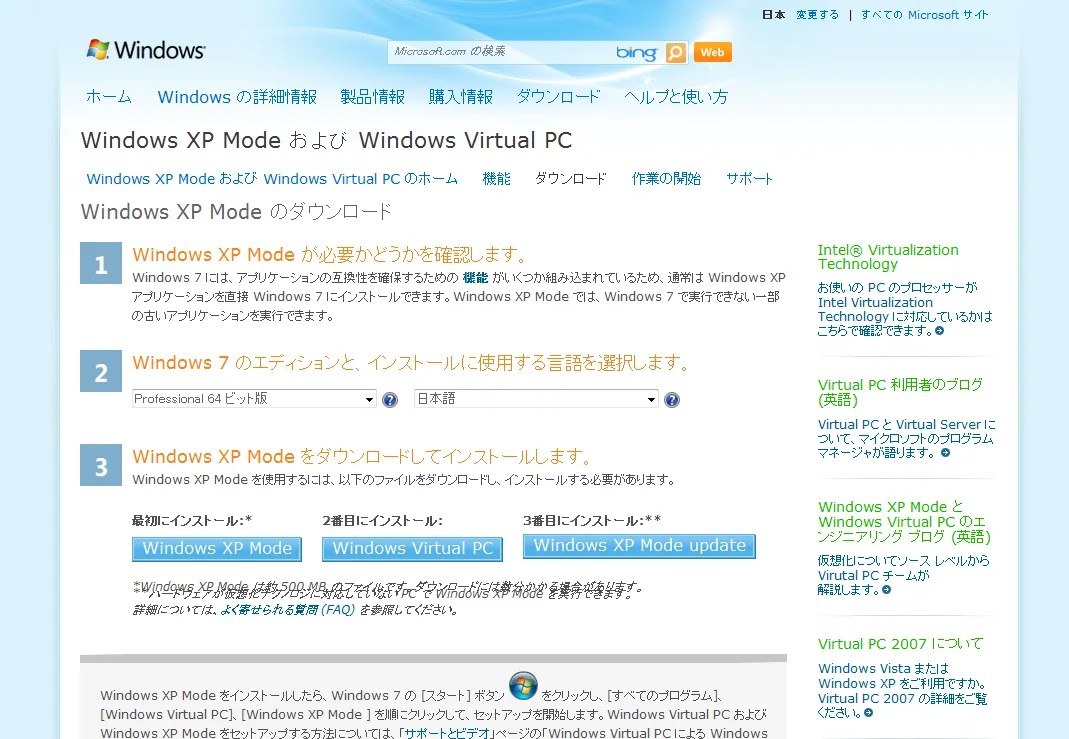The height and width of the screenshot is (739, 1069).
Task: Click arrow icon after Intel Virtualization text
Action: (x=939, y=331)
